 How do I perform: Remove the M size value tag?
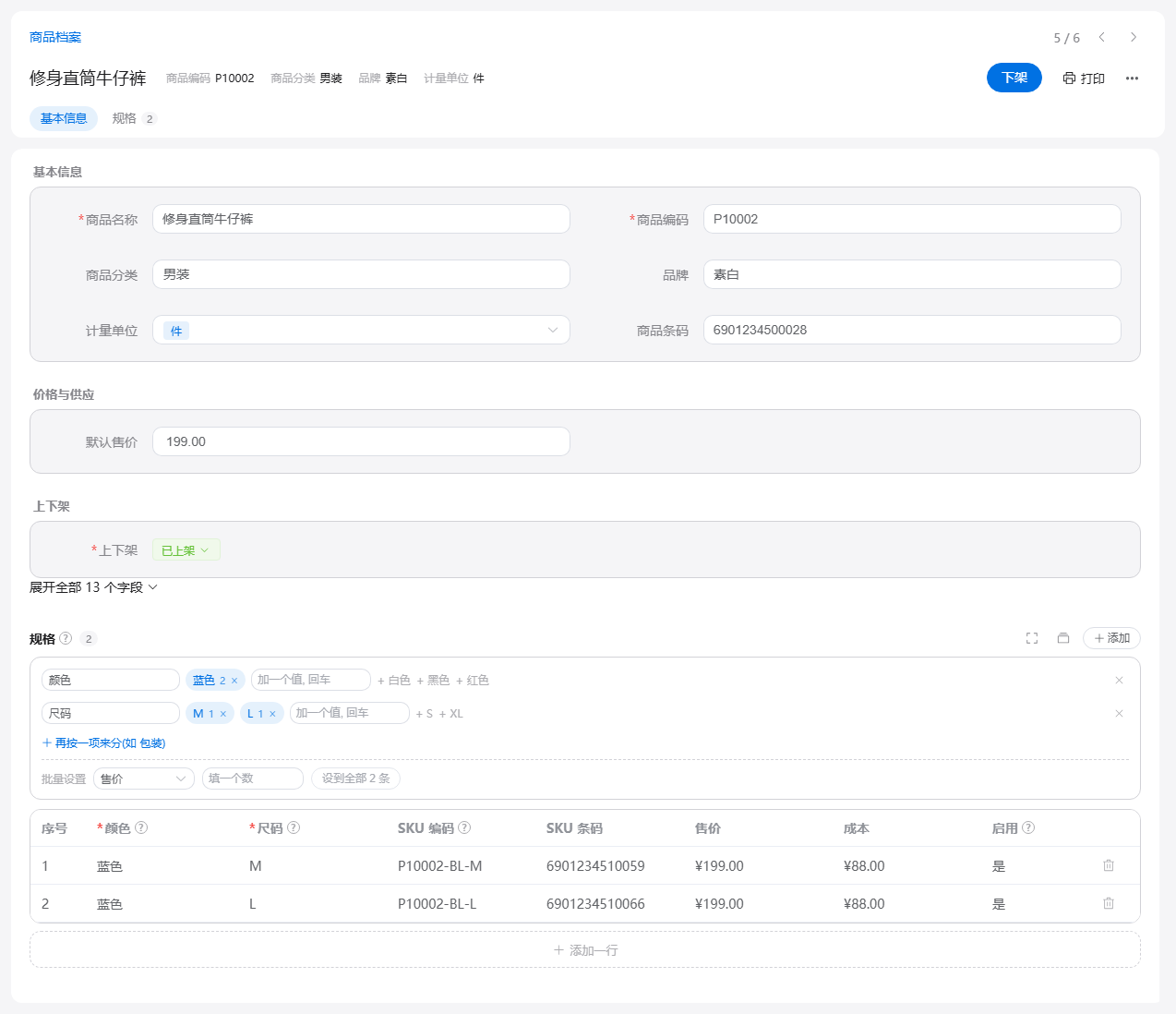tap(223, 714)
